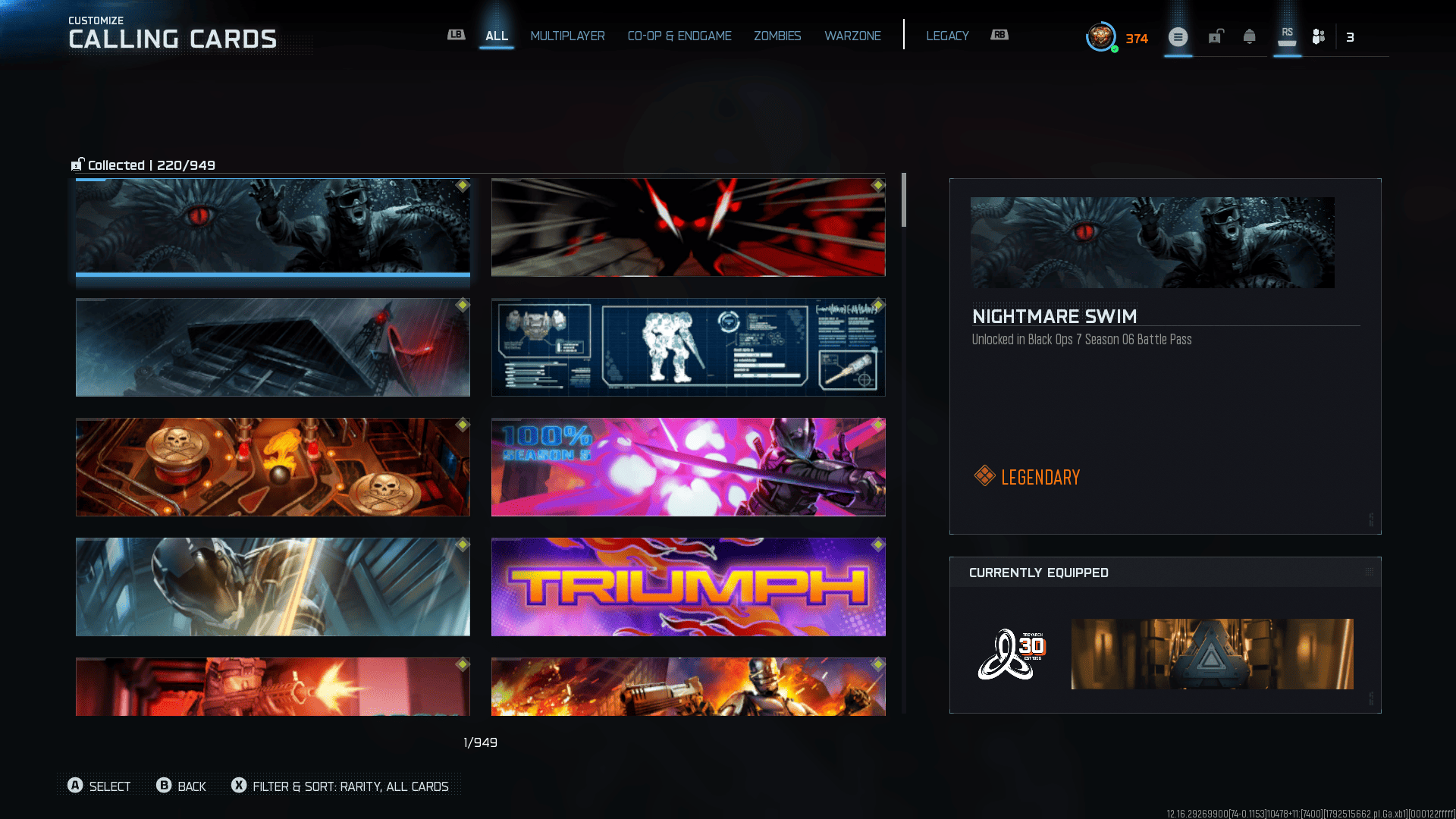
Task: Click the '1/949' page counter
Action: point(481,742)
